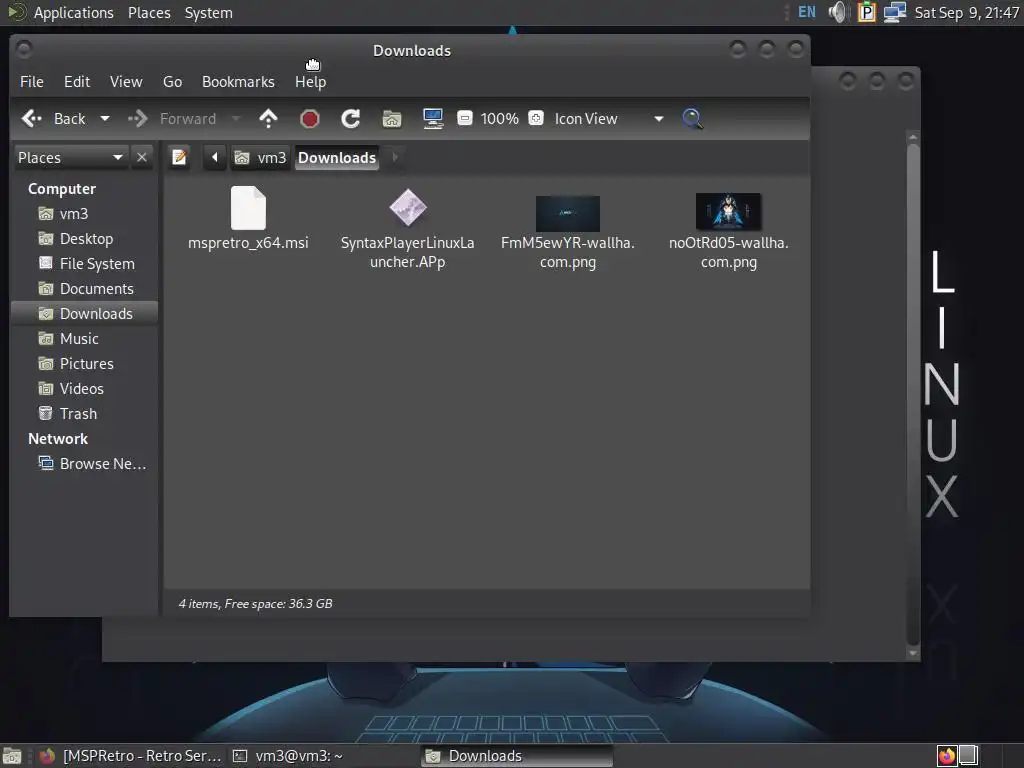Select the mspretro_x64.msi file icon
This screenshot has width=1024, height=768.
248,208
